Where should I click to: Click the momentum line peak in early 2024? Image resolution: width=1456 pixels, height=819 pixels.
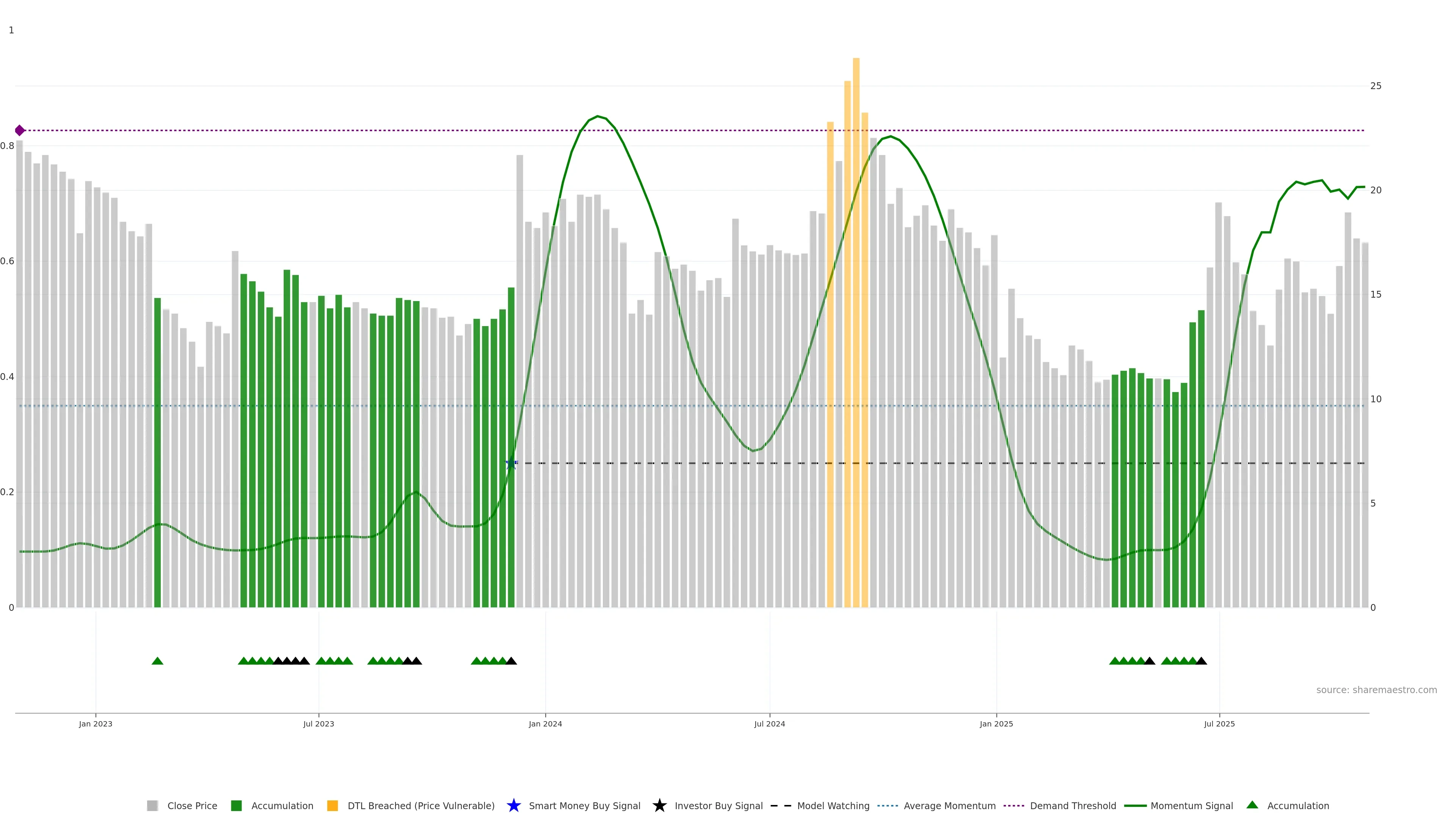click(x=598, y=116)
